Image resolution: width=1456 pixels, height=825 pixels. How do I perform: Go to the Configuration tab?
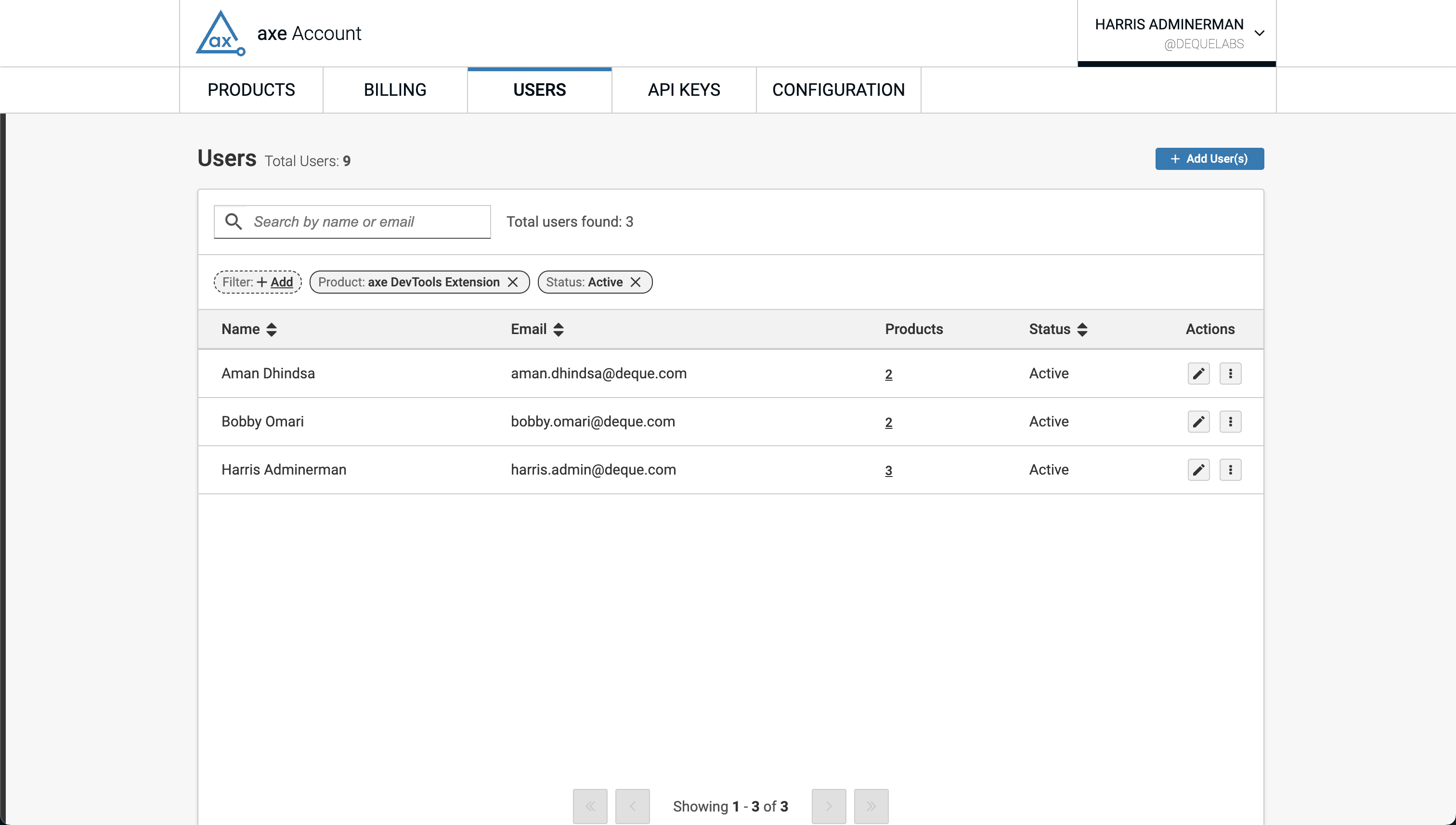pyautogui.click(x=838, y=90)
